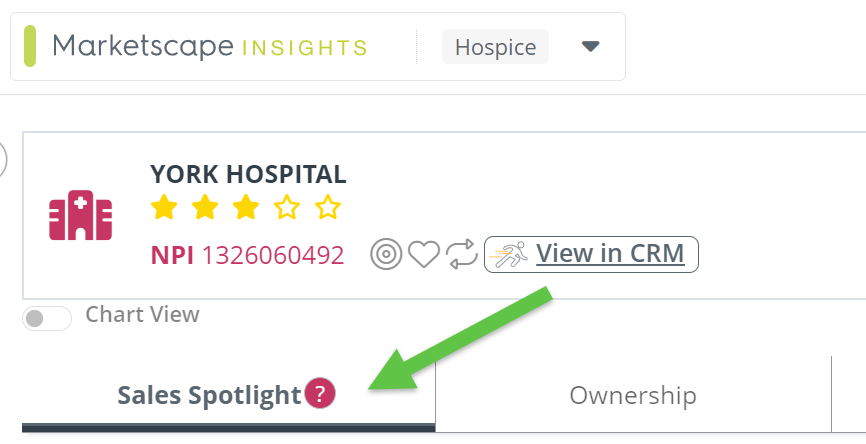Open the View in CRM link
Viewport: 866px width, 444px height.
click(x=610, y=254)
